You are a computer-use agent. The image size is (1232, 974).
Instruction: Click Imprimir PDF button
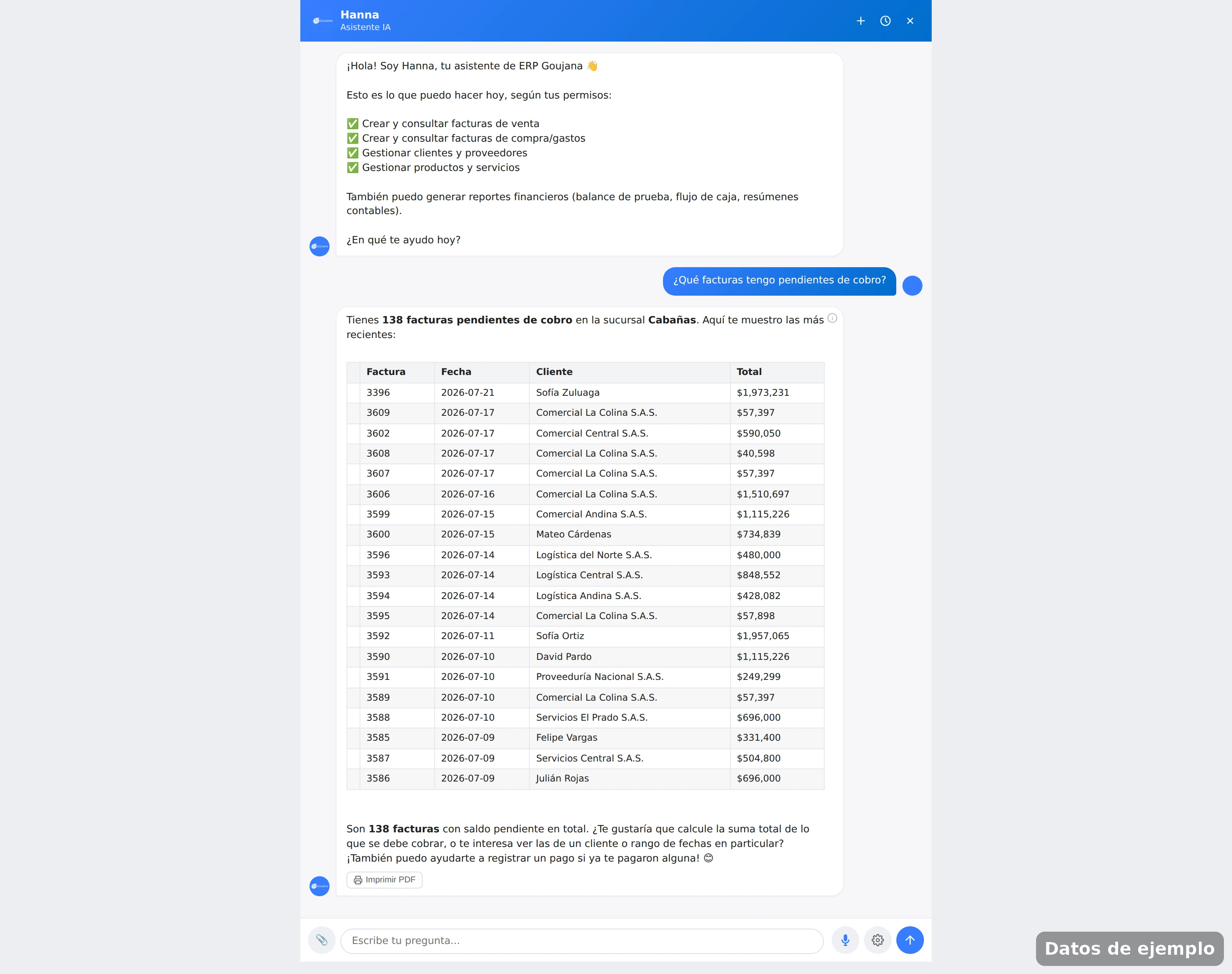[x=385, y=880]
